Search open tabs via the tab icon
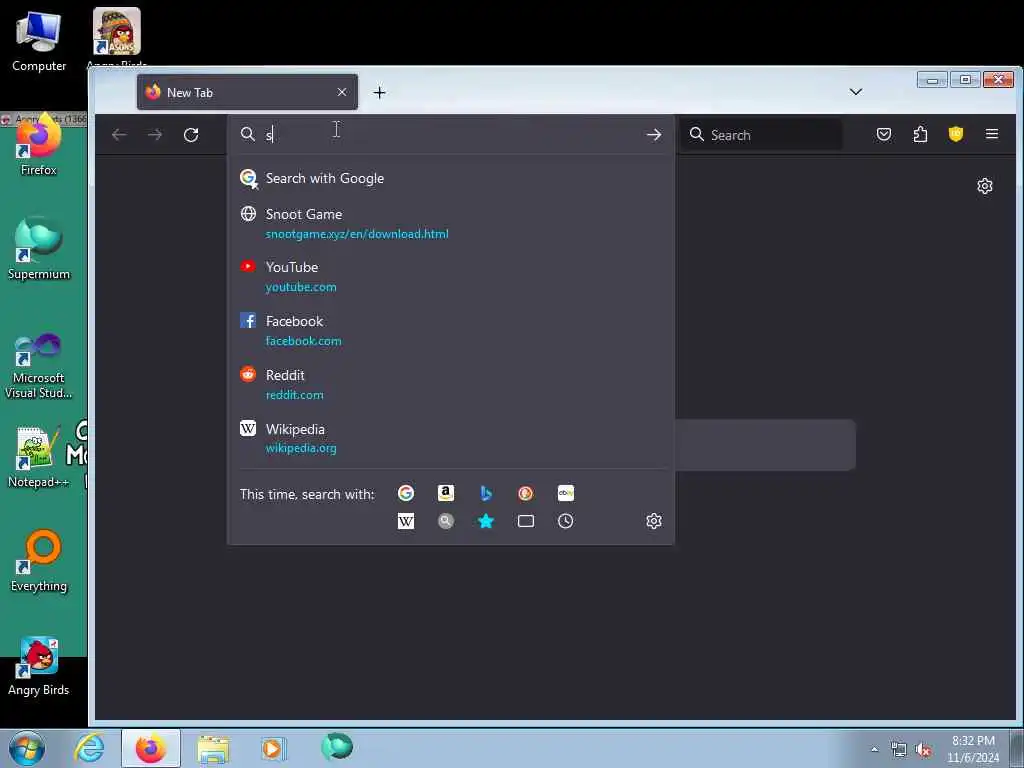This screenshot has width=1024, height=768. [x=526, y=521]
